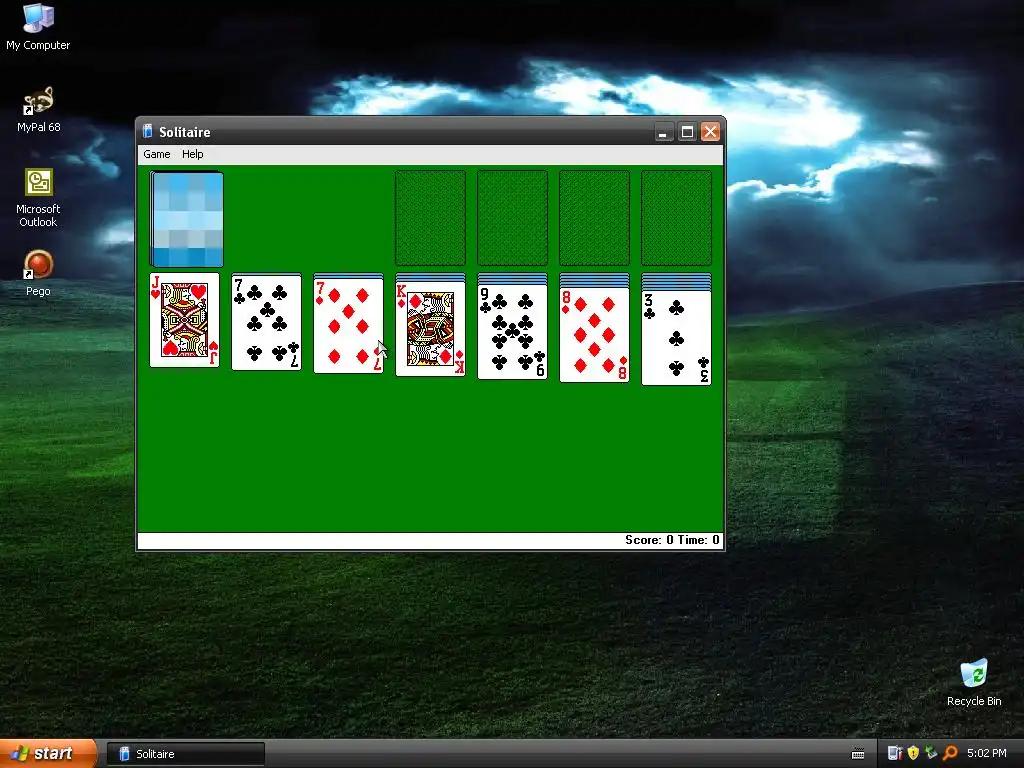
Task: Click the 5:02 PM clock
Action: click(x=987, y=754)
